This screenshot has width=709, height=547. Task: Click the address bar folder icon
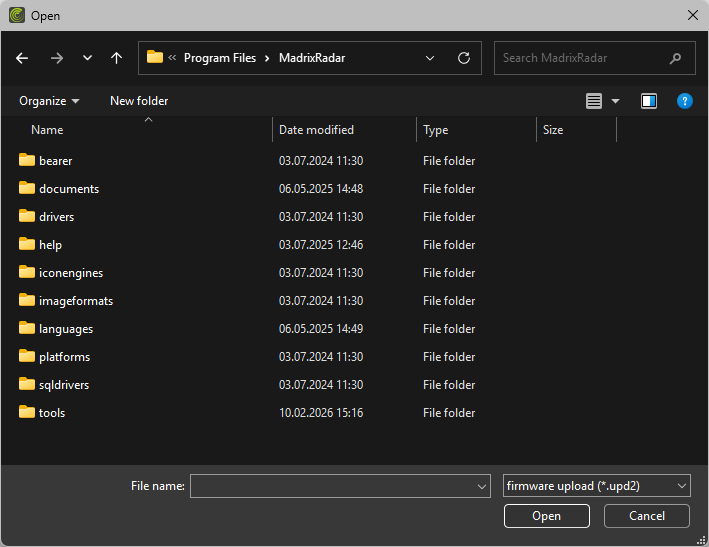(155, 57)
